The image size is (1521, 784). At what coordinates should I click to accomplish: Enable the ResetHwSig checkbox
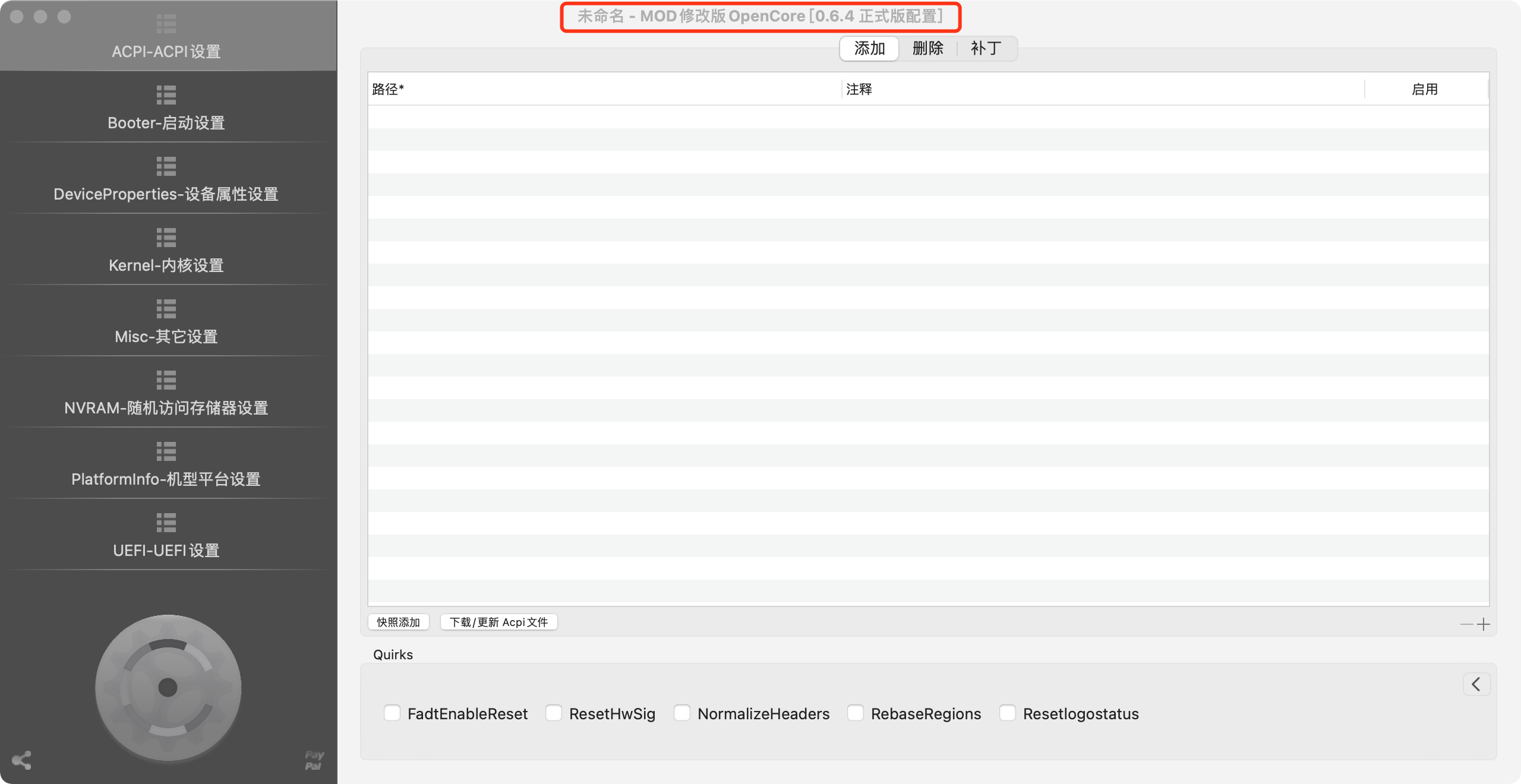point(554,713)
